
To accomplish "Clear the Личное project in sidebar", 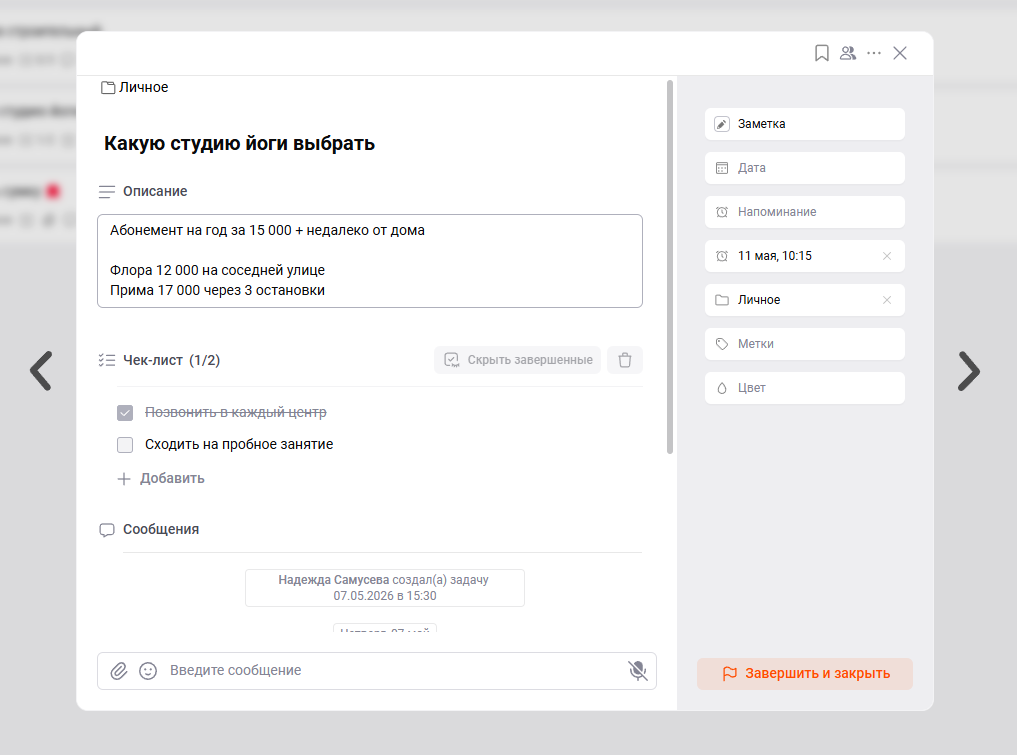I will (887, 300).
